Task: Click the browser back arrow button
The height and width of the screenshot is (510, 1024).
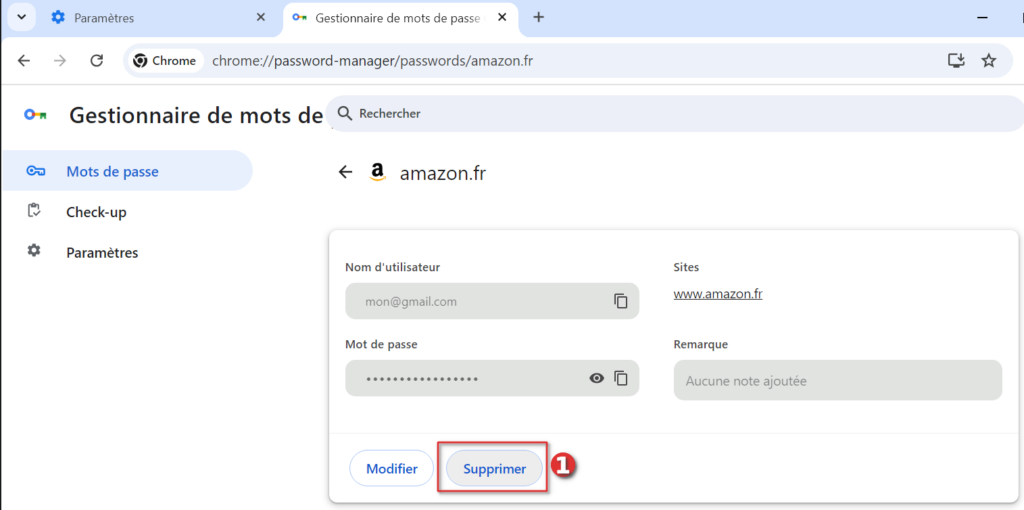Action: (x=24, y=61)
